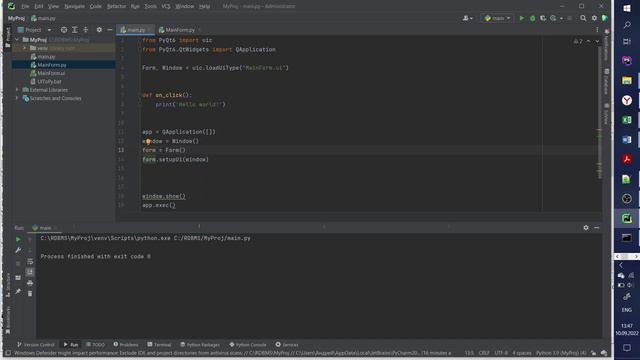This screenshot has height=360, width=640.
Task: Jump to next highlighted problem arrow in editor
Action: tap(597, 41)
